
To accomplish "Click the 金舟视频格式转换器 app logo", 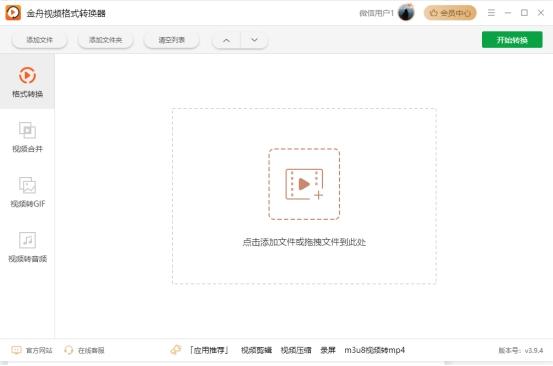I will [x=13, y=13].
